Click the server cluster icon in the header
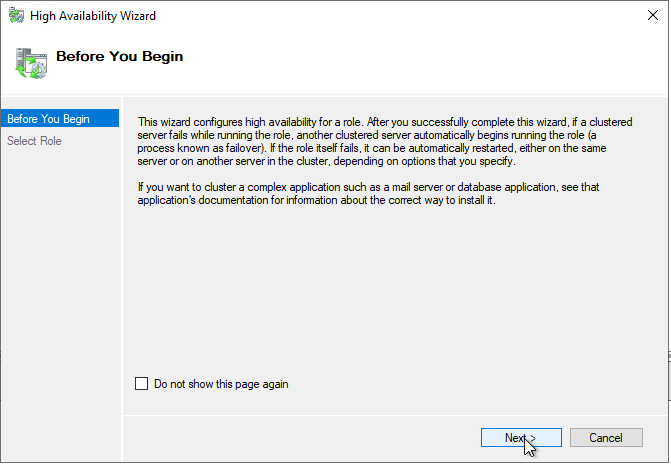 tap(30, 61)
